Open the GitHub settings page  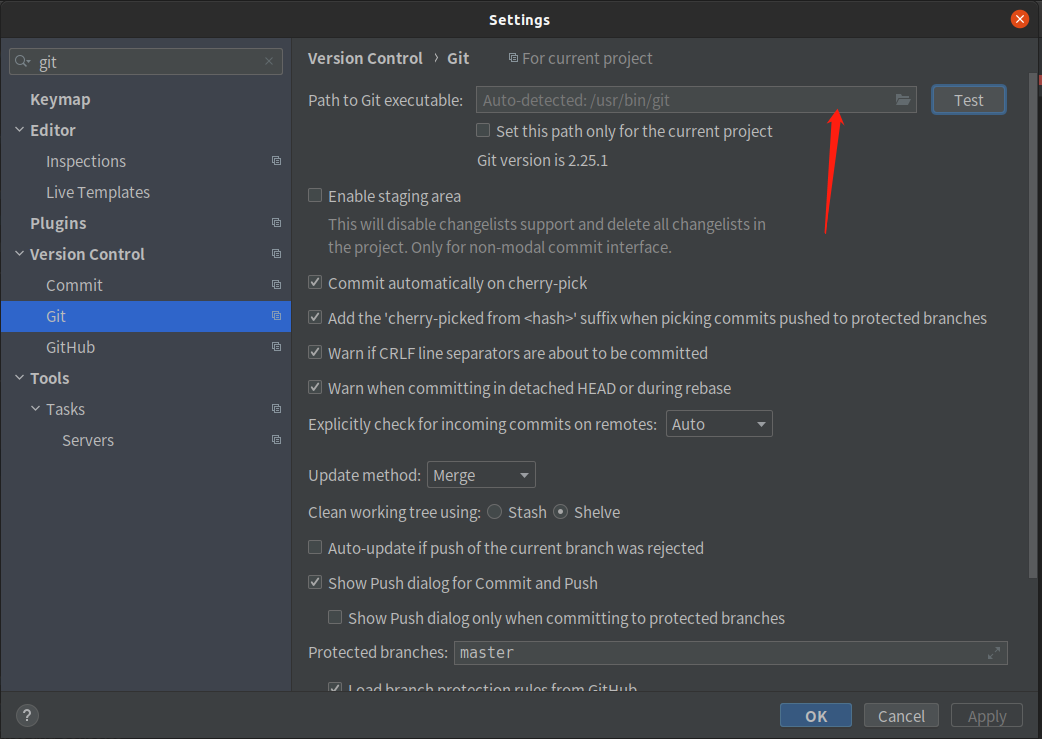[x=70, y=347]
